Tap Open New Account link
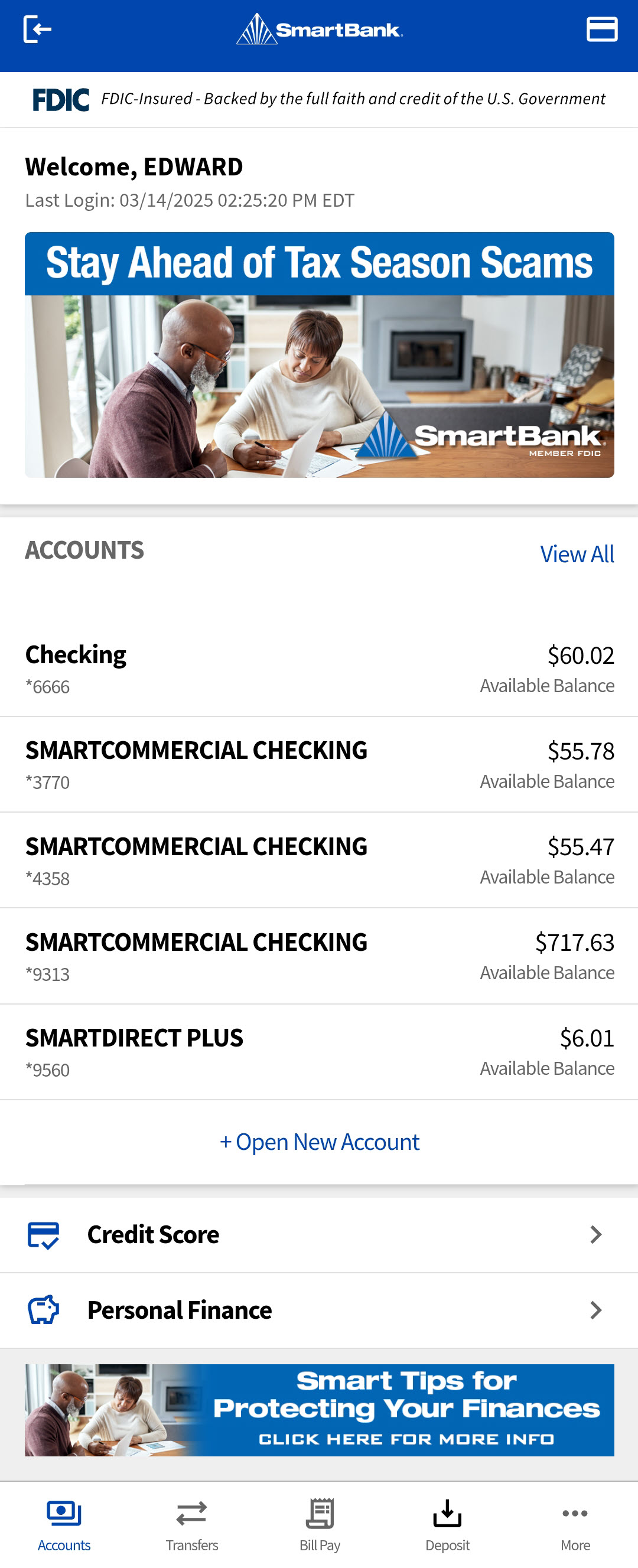Viewport: 638px width, 1568px height. 320,1142
